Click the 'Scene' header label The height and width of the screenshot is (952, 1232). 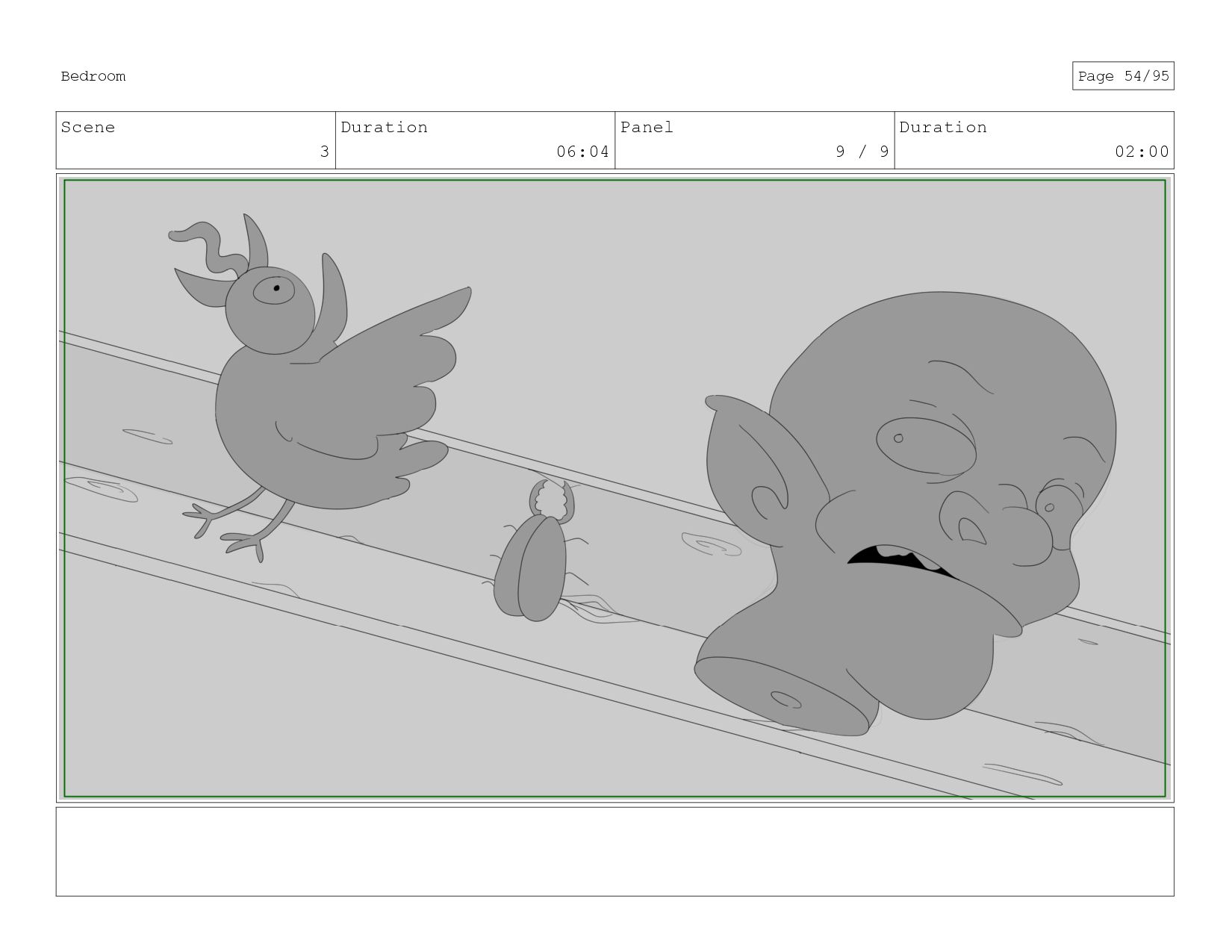tap(88, 128)
